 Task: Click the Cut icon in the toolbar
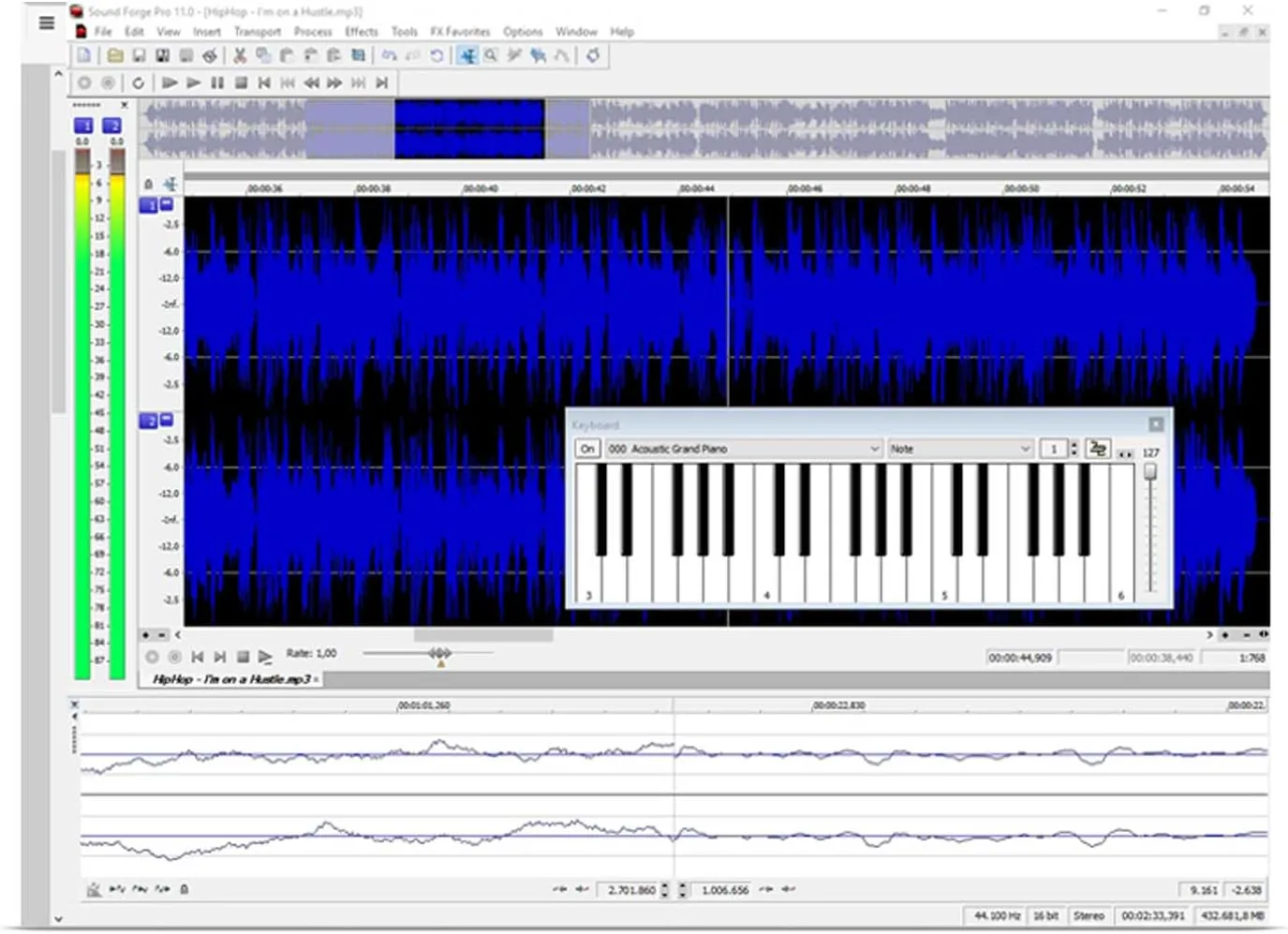239,55
